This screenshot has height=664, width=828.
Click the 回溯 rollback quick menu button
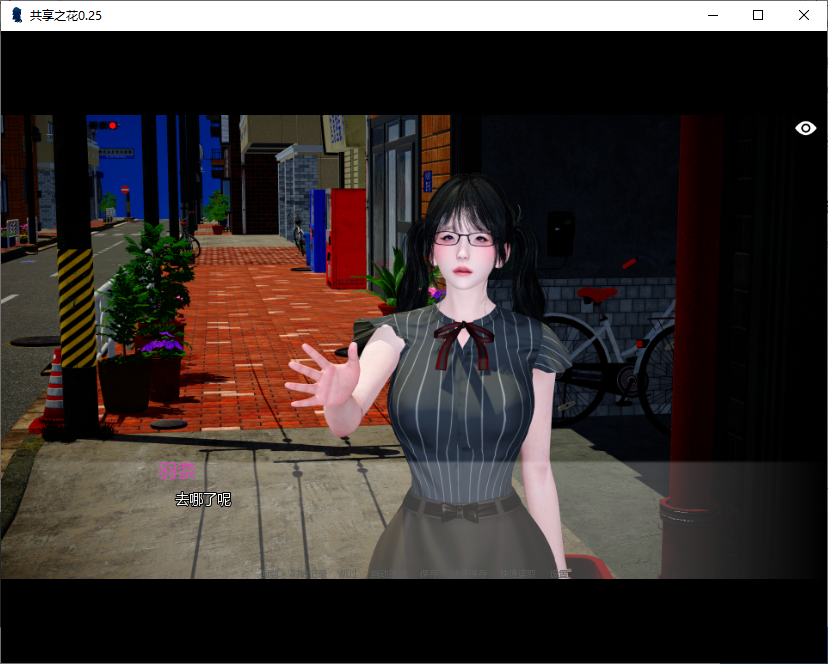coord(270,574)
